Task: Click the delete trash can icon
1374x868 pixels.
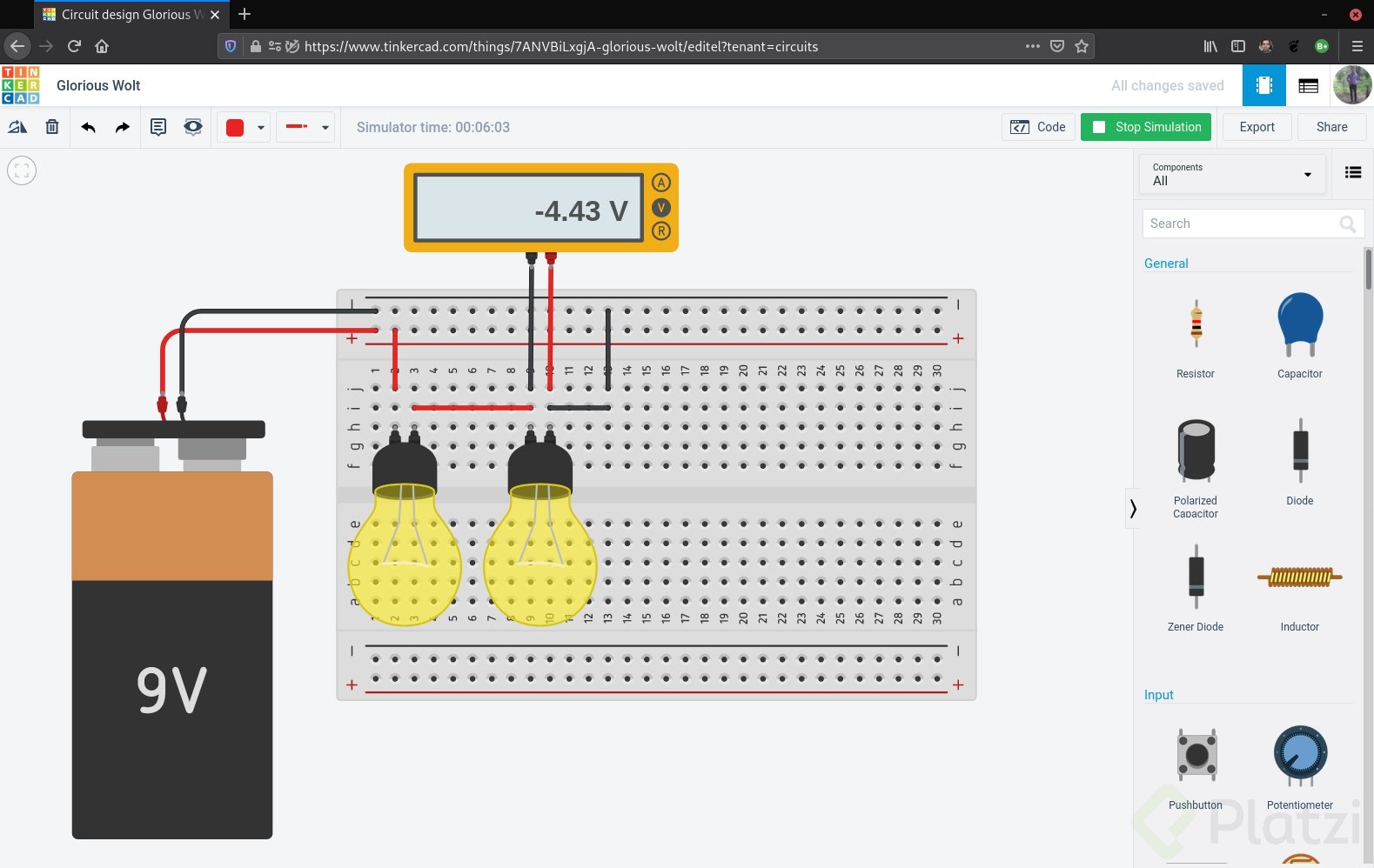Action: click(52, 127)
